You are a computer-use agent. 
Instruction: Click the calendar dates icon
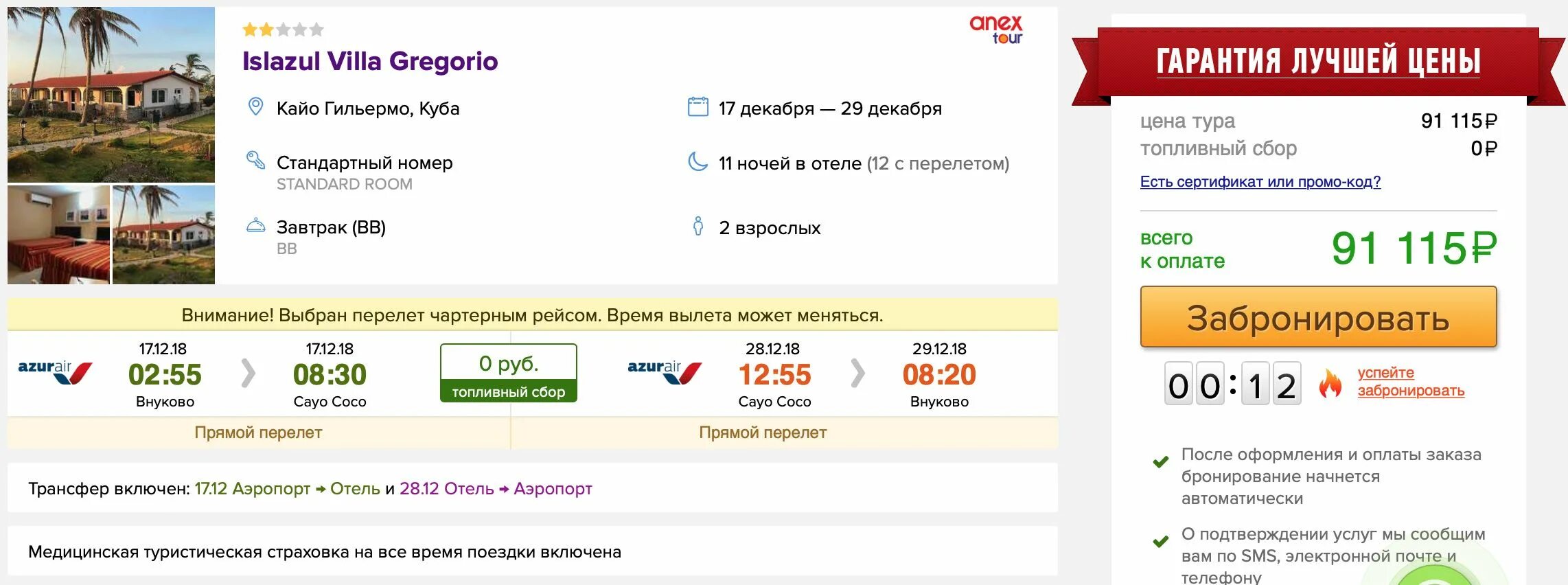(x=697, y=107)
